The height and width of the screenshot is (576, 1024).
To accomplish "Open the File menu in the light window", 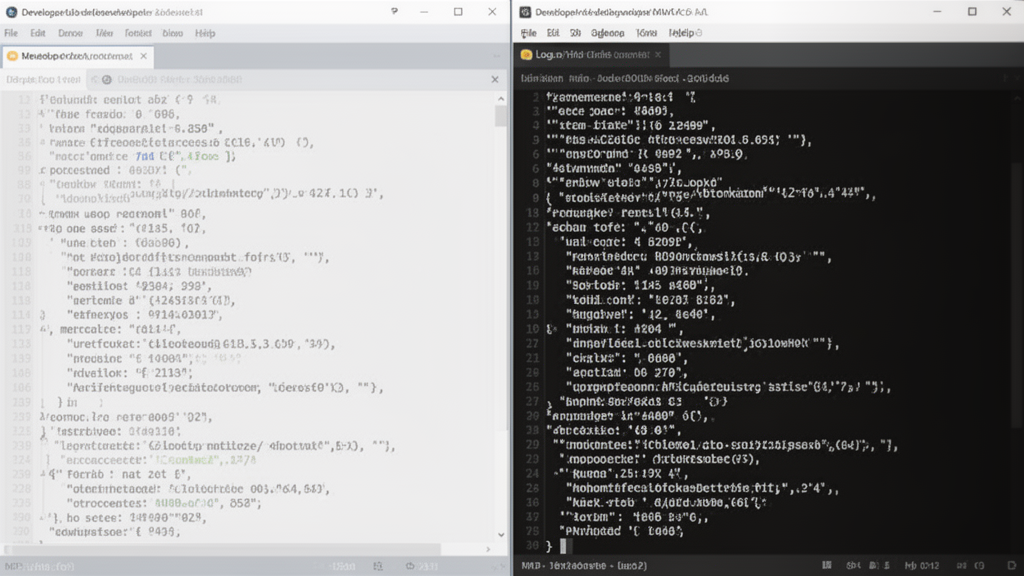I will click(x=11, y=33).
